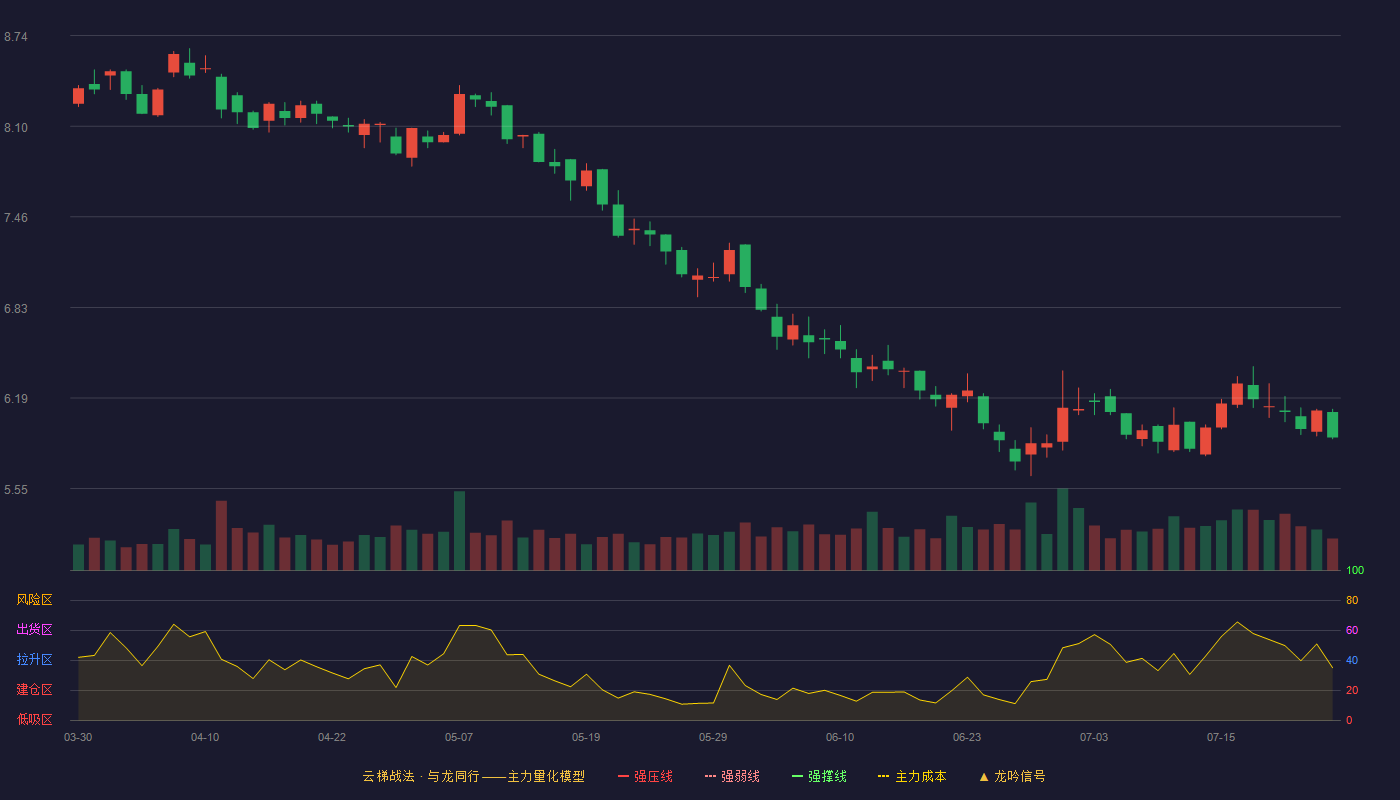
Task: Click the tall red 05-07 candlestick
Action: coord(459,113)
